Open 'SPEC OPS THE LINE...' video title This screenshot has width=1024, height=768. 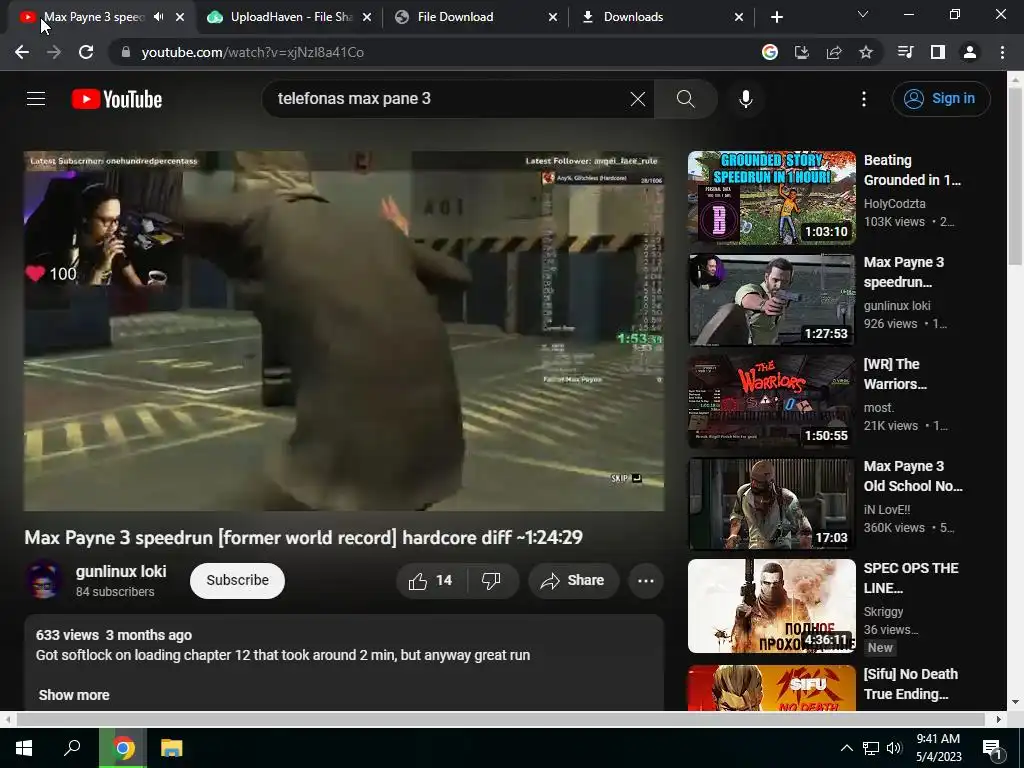pyautogui.click(x=910, y=578)
